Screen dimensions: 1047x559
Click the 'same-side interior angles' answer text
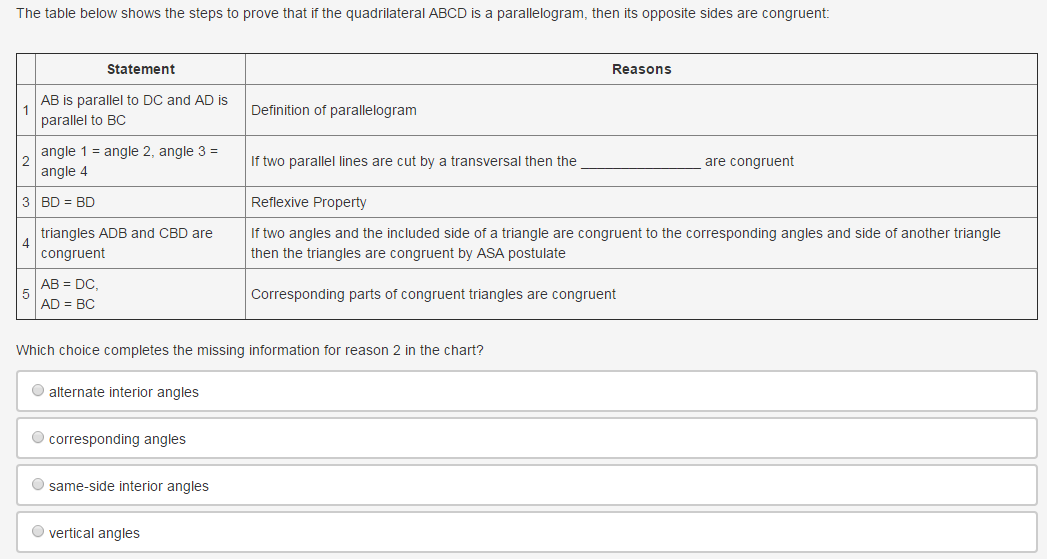(x=128, y=486)
